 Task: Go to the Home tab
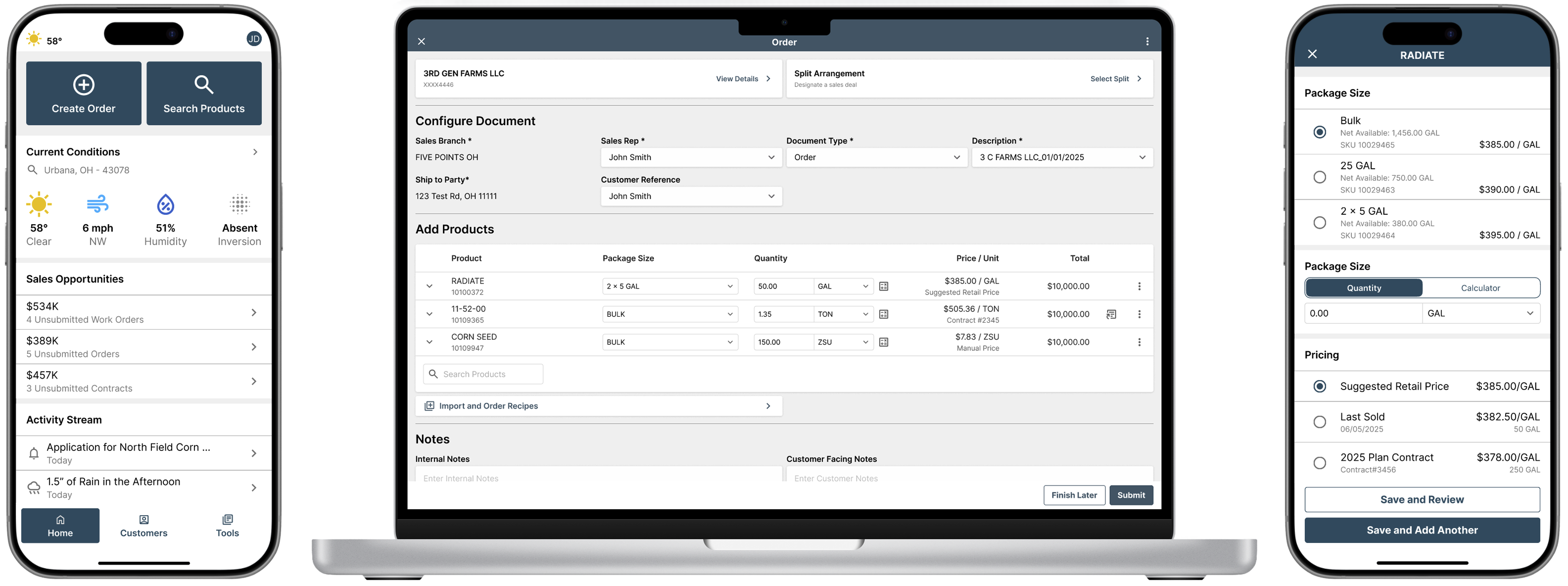tap(60, 526)
